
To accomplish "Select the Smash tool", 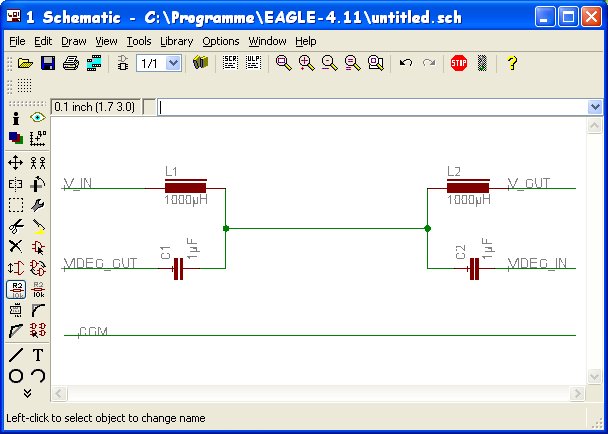I will (16, 310).
